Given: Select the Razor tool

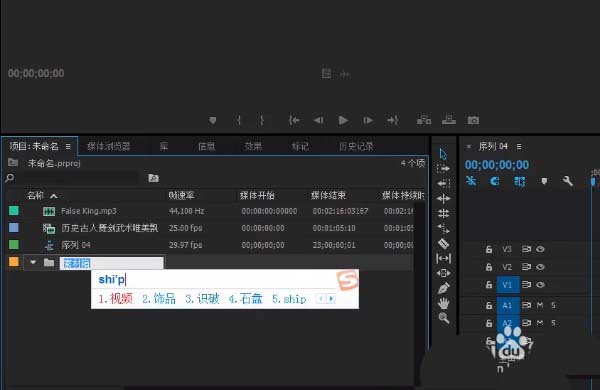Looking at the screenshot, I should point(443,243).
